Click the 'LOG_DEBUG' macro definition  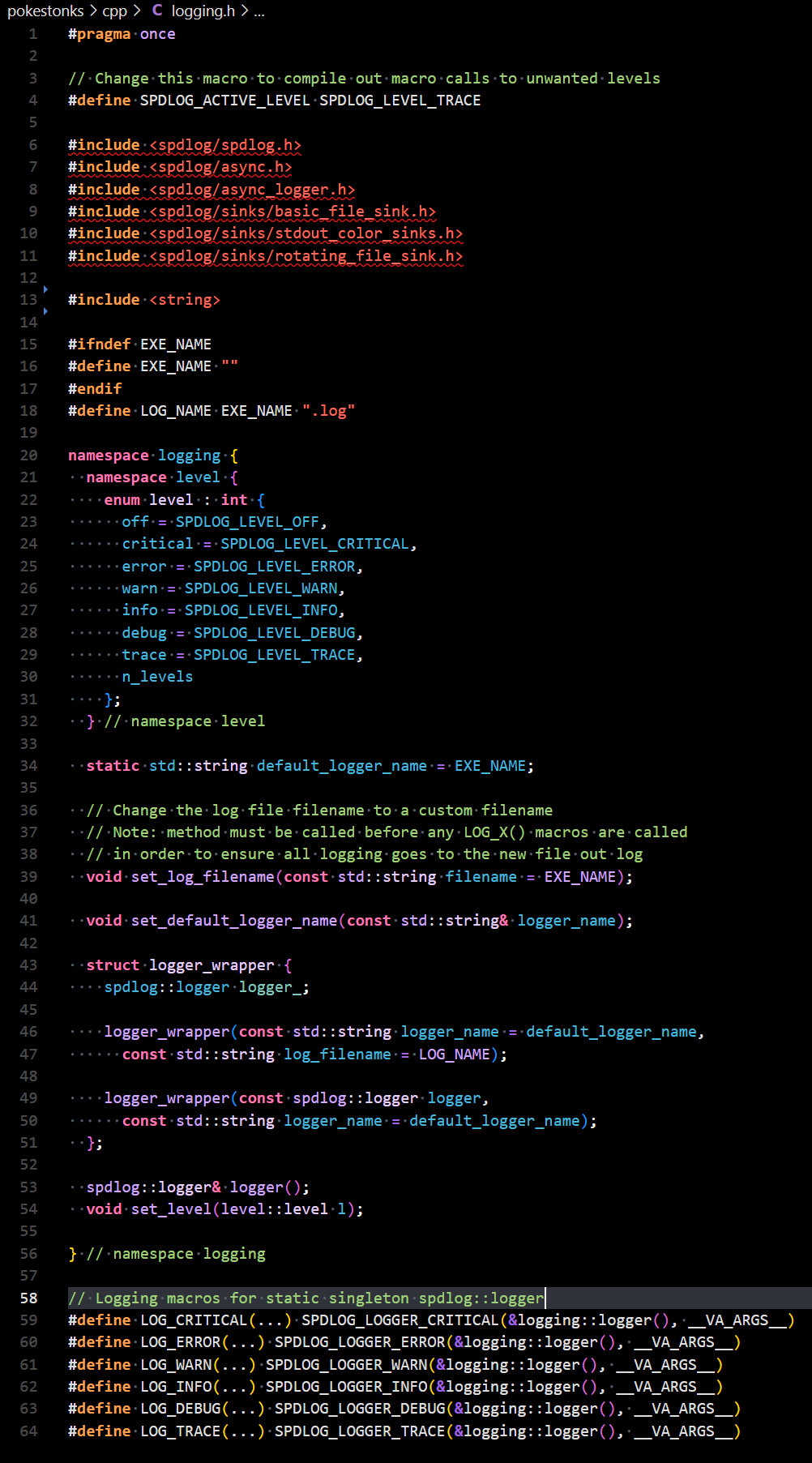click(x=180, y=1409)
